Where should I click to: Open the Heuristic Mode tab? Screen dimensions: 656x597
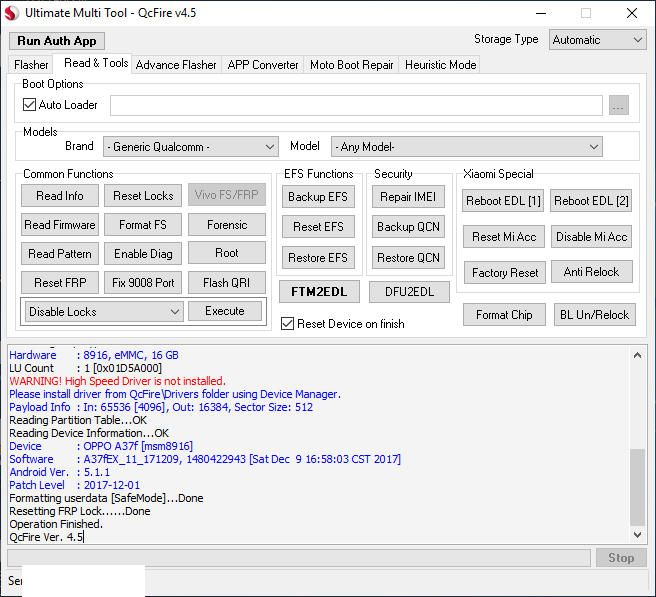coord(441,65)
